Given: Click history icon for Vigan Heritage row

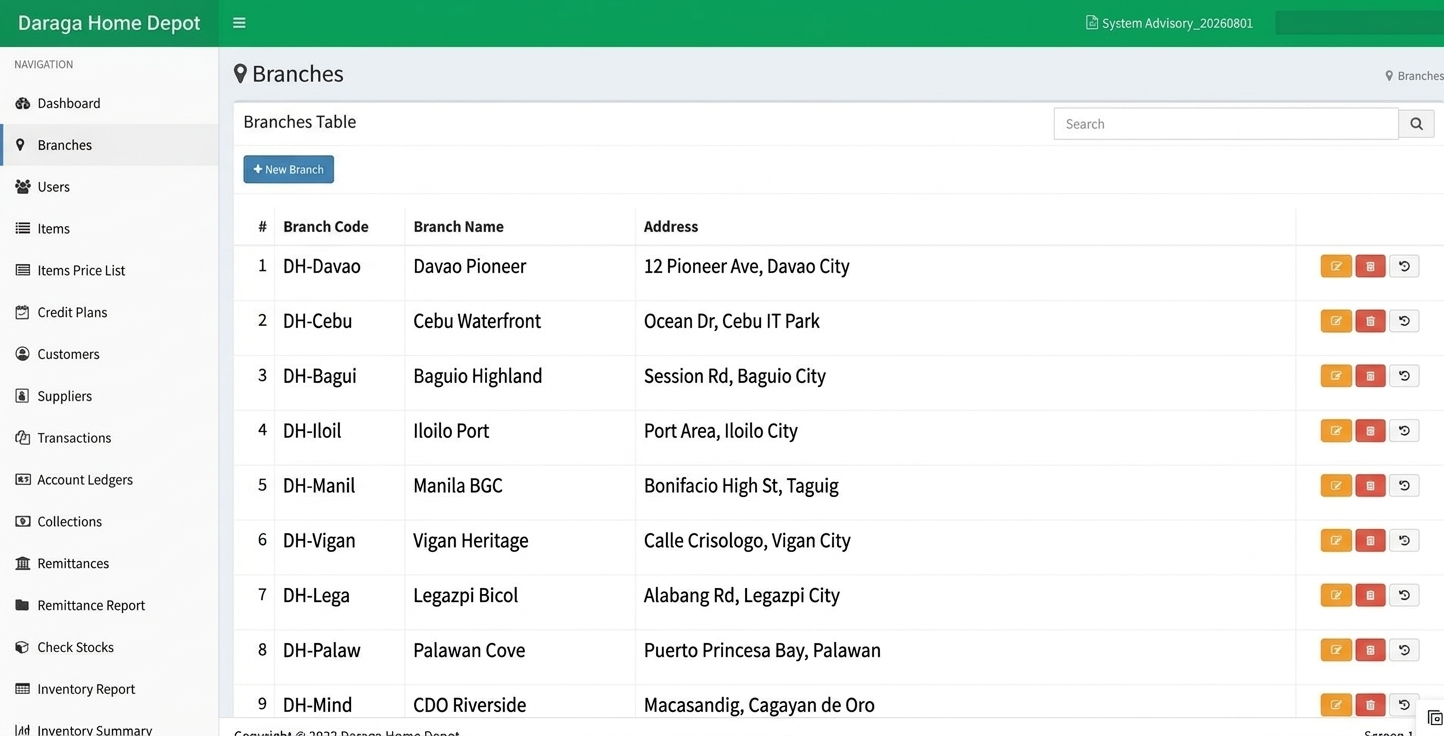Looking at the screenshot, I should click(1404, 541).
